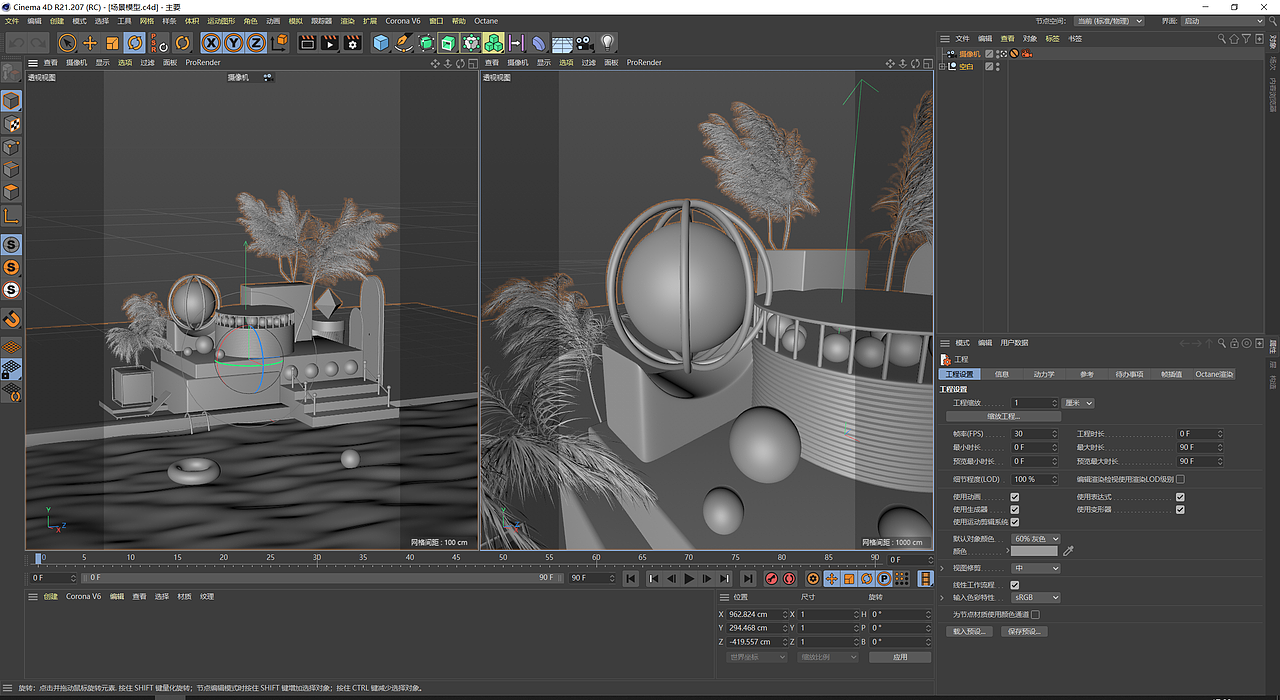Enable the 编辑渲染检视使用渲染LOD级别 checkbox

tap(1180, 479)
